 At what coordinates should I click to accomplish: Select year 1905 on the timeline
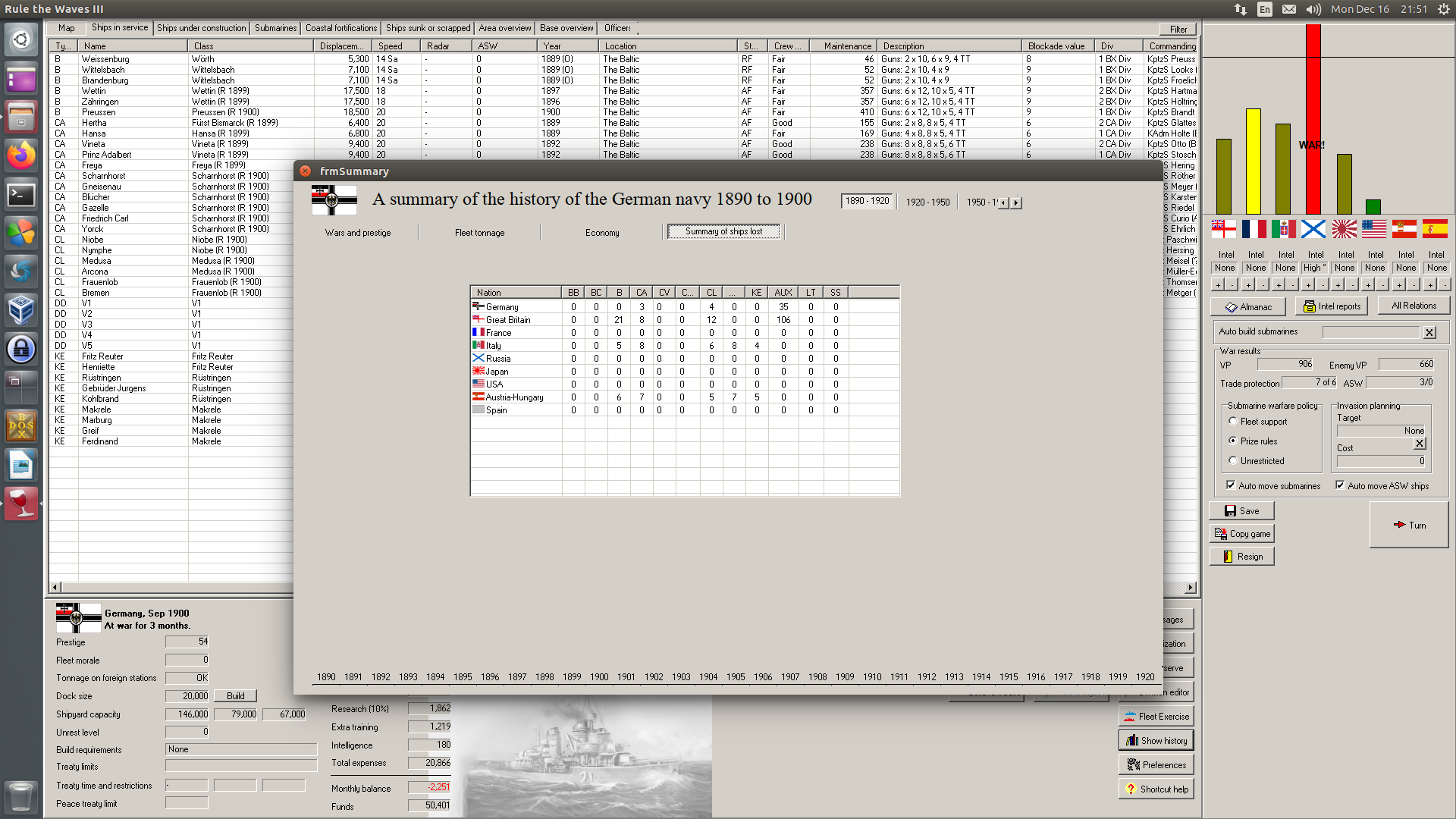pos(736,677)
